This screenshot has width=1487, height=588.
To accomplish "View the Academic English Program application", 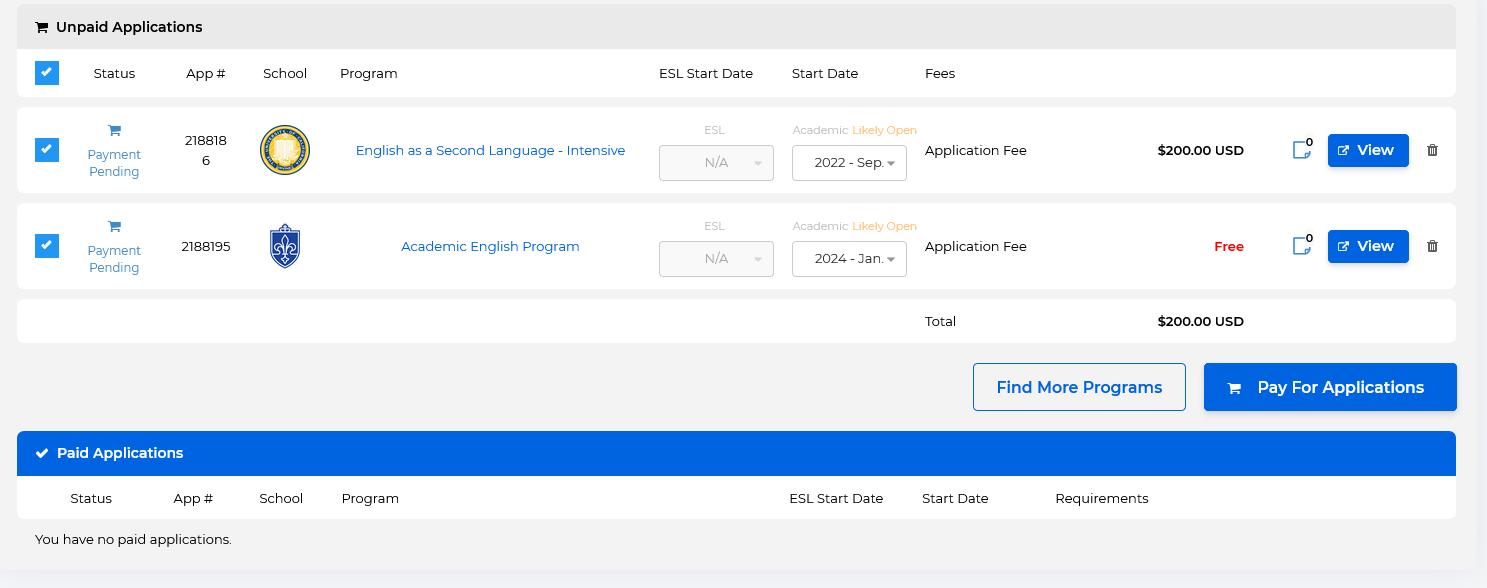I will 1367,246.
